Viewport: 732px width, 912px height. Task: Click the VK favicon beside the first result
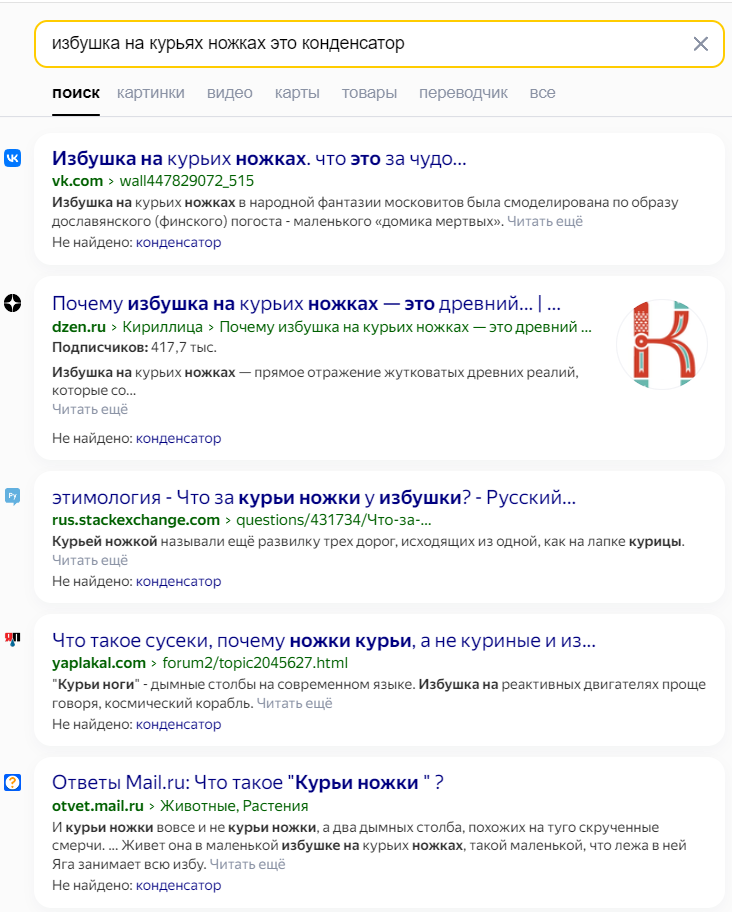[13, 158]
